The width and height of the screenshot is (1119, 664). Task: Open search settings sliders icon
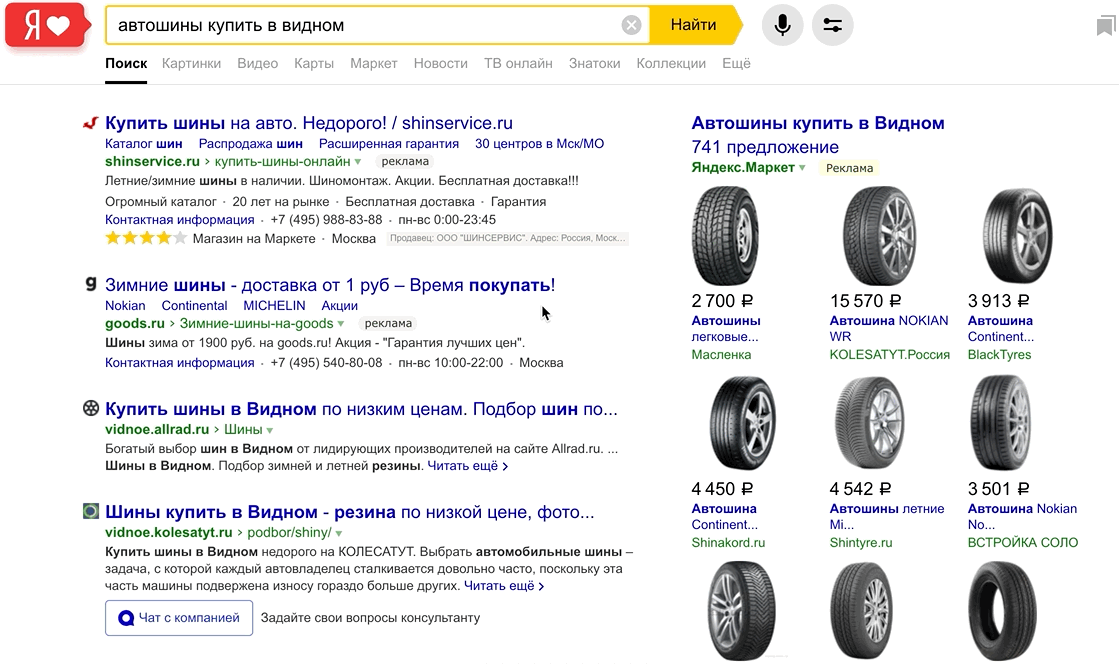coord(832,25)
